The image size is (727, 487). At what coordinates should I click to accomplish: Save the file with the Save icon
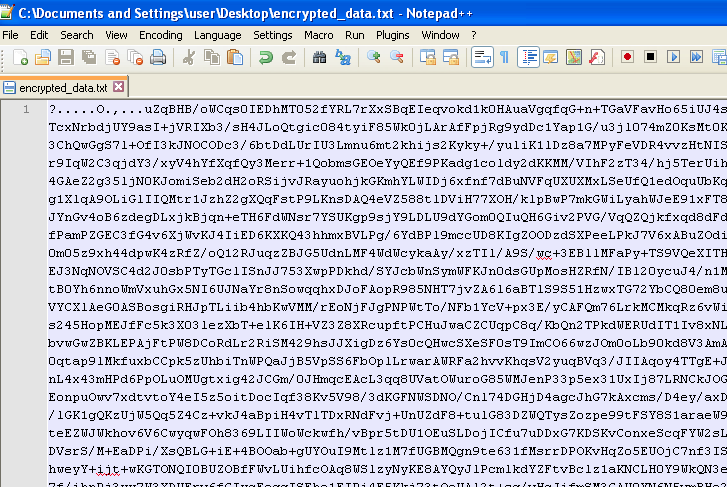pyautogui.click(x=66, y=58)
